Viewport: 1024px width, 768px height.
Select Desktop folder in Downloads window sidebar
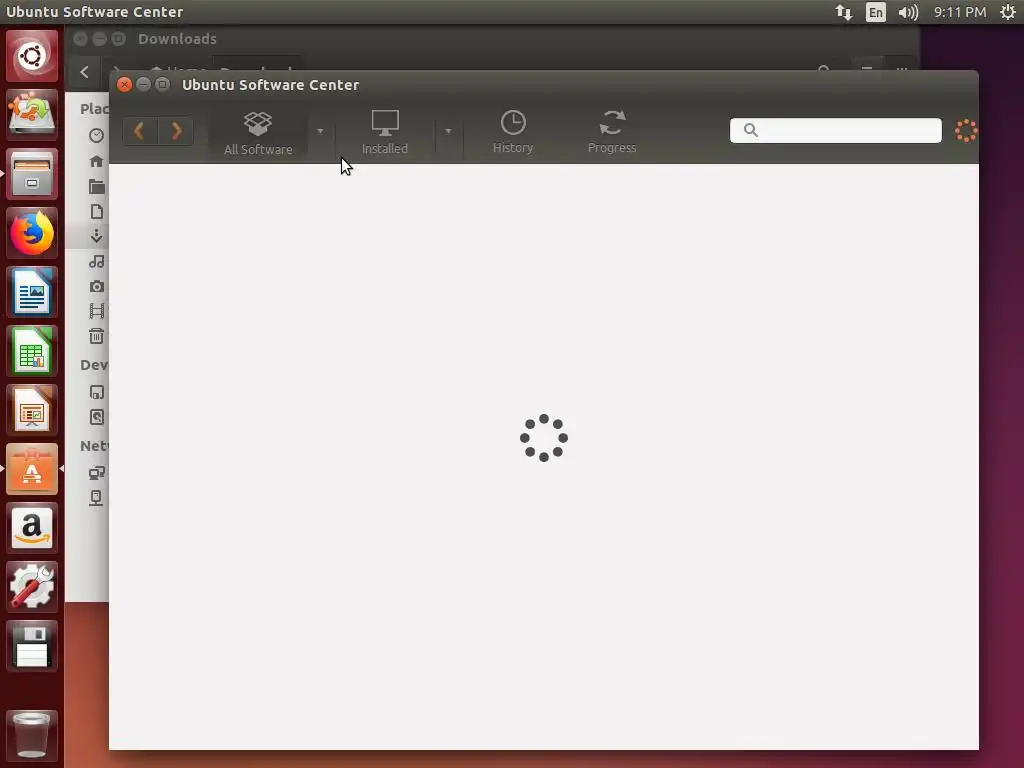coord(96,187)
